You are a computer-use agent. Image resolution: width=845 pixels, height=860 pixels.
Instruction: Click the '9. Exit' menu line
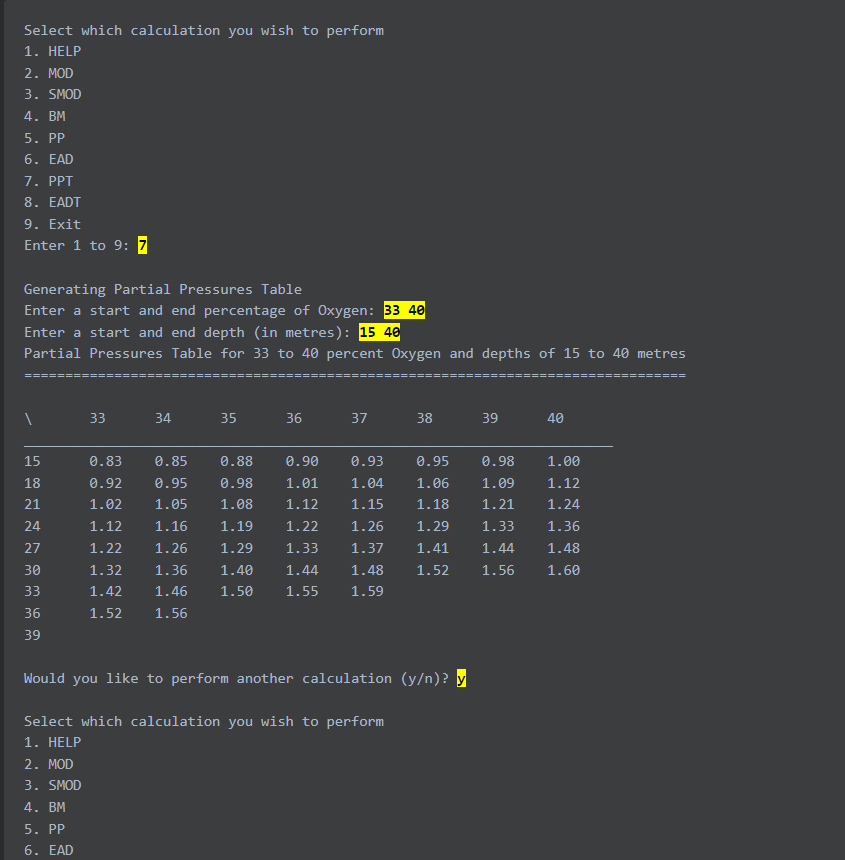(53, 224)
